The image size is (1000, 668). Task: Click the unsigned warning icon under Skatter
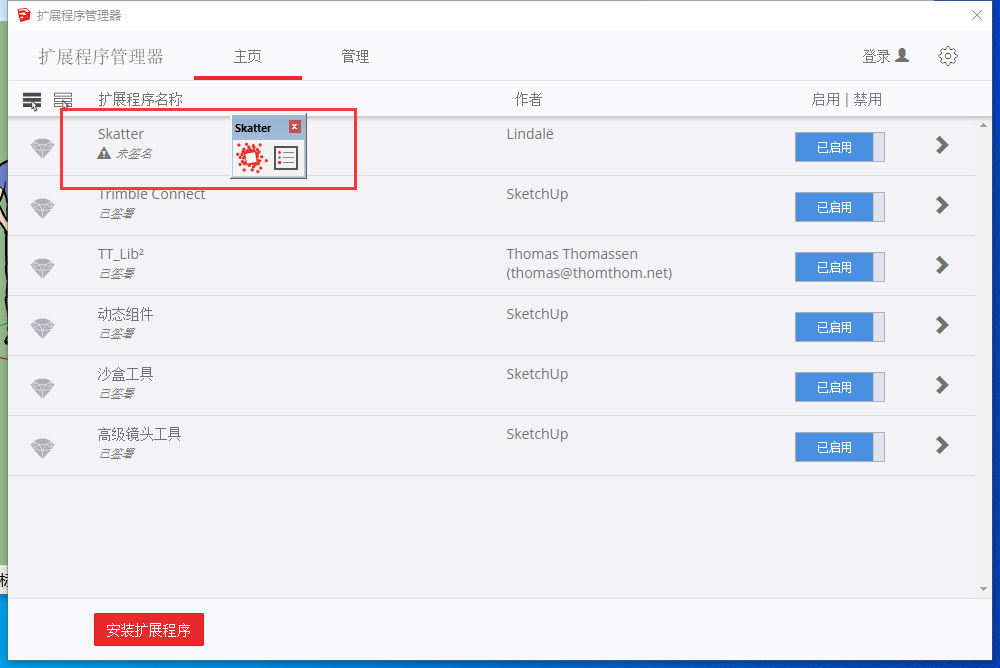point(104,153)
